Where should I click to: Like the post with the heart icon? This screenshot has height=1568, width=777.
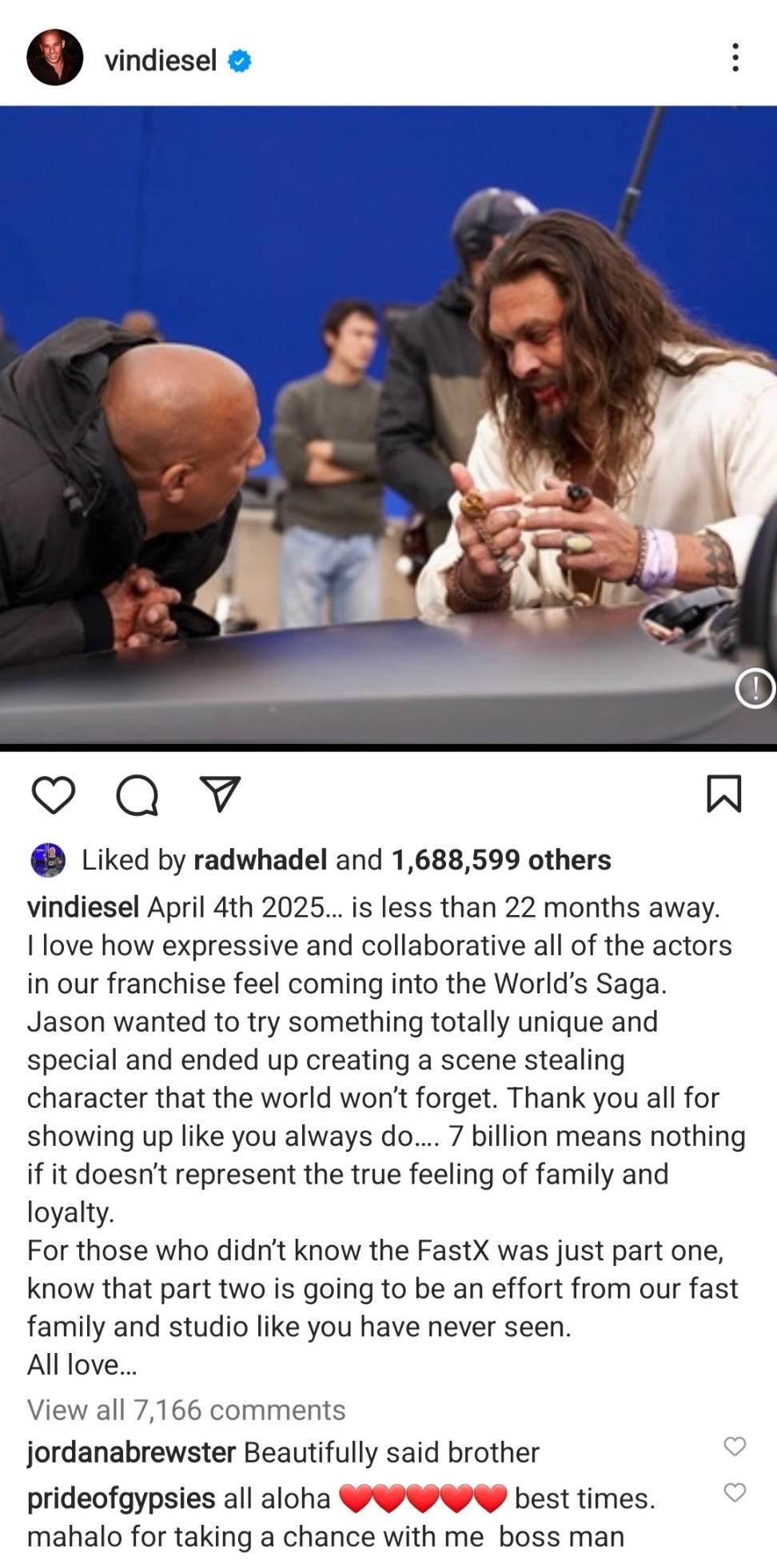point(54,794)
